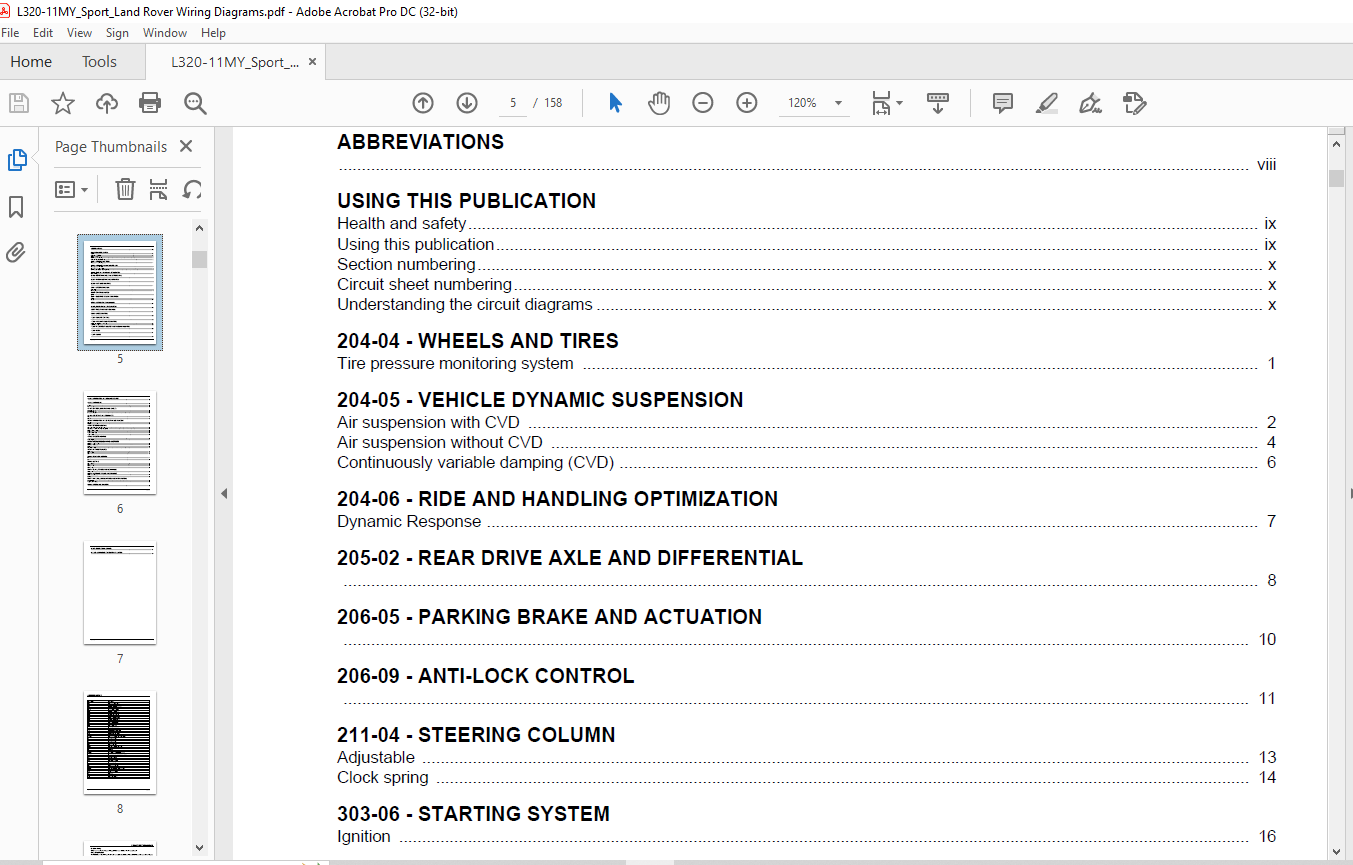Close the L320-11MY_Sport document tab

312,62
